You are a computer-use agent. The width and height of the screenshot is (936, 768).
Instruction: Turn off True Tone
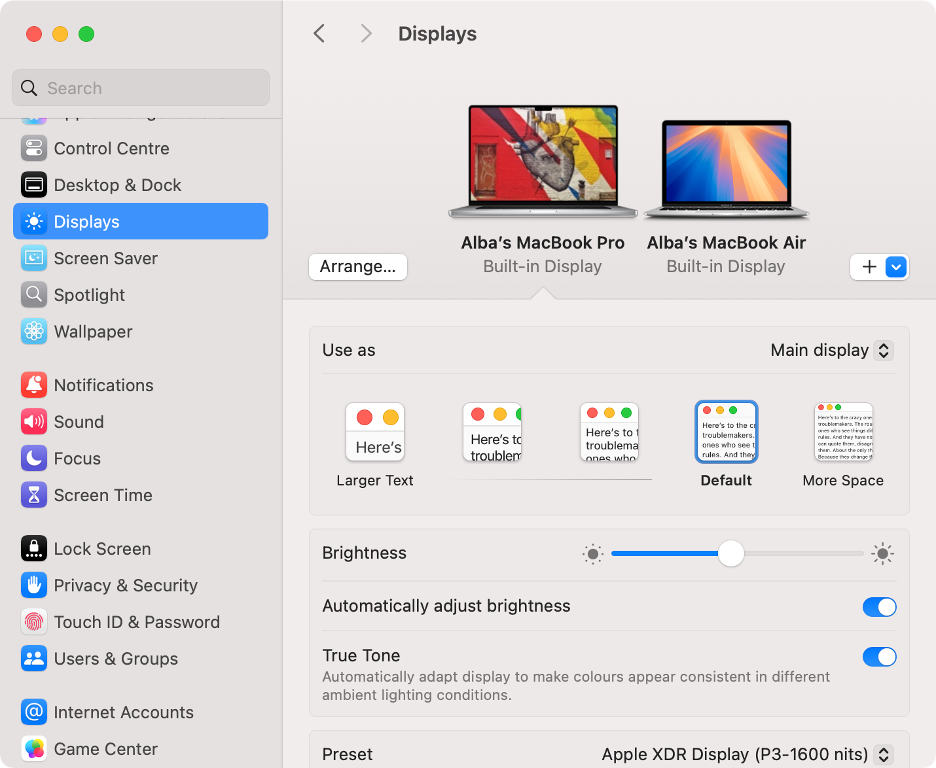click(879, 657)
